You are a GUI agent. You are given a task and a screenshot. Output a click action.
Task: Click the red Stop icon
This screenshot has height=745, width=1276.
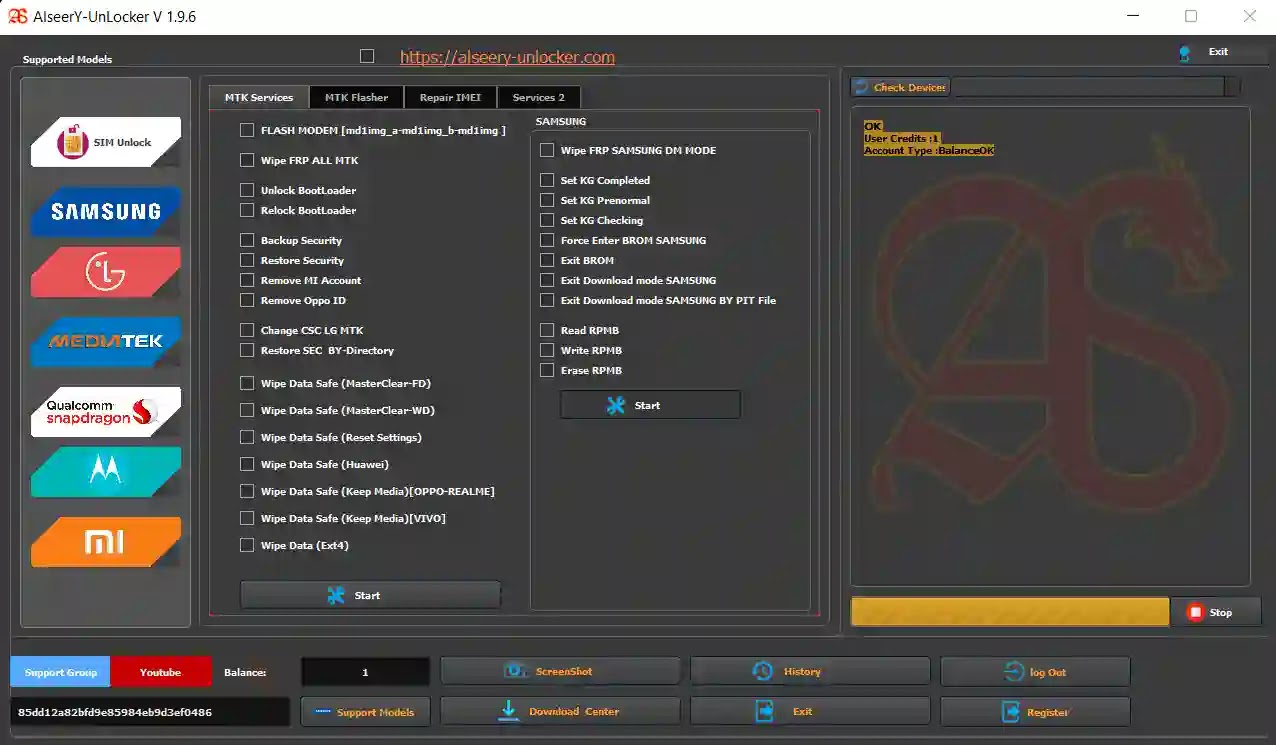click(1195, 612)
